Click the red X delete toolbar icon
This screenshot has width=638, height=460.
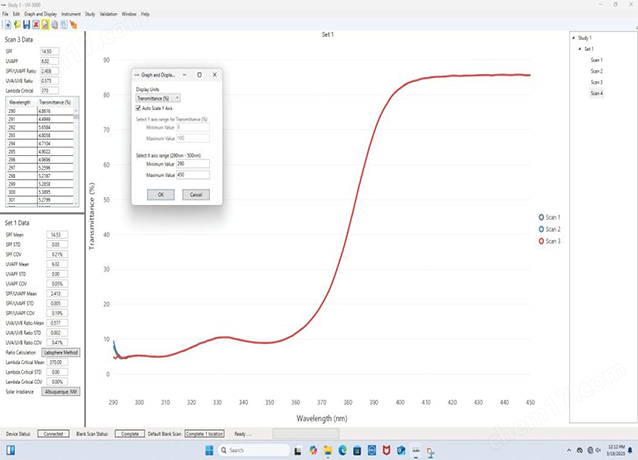36,23
